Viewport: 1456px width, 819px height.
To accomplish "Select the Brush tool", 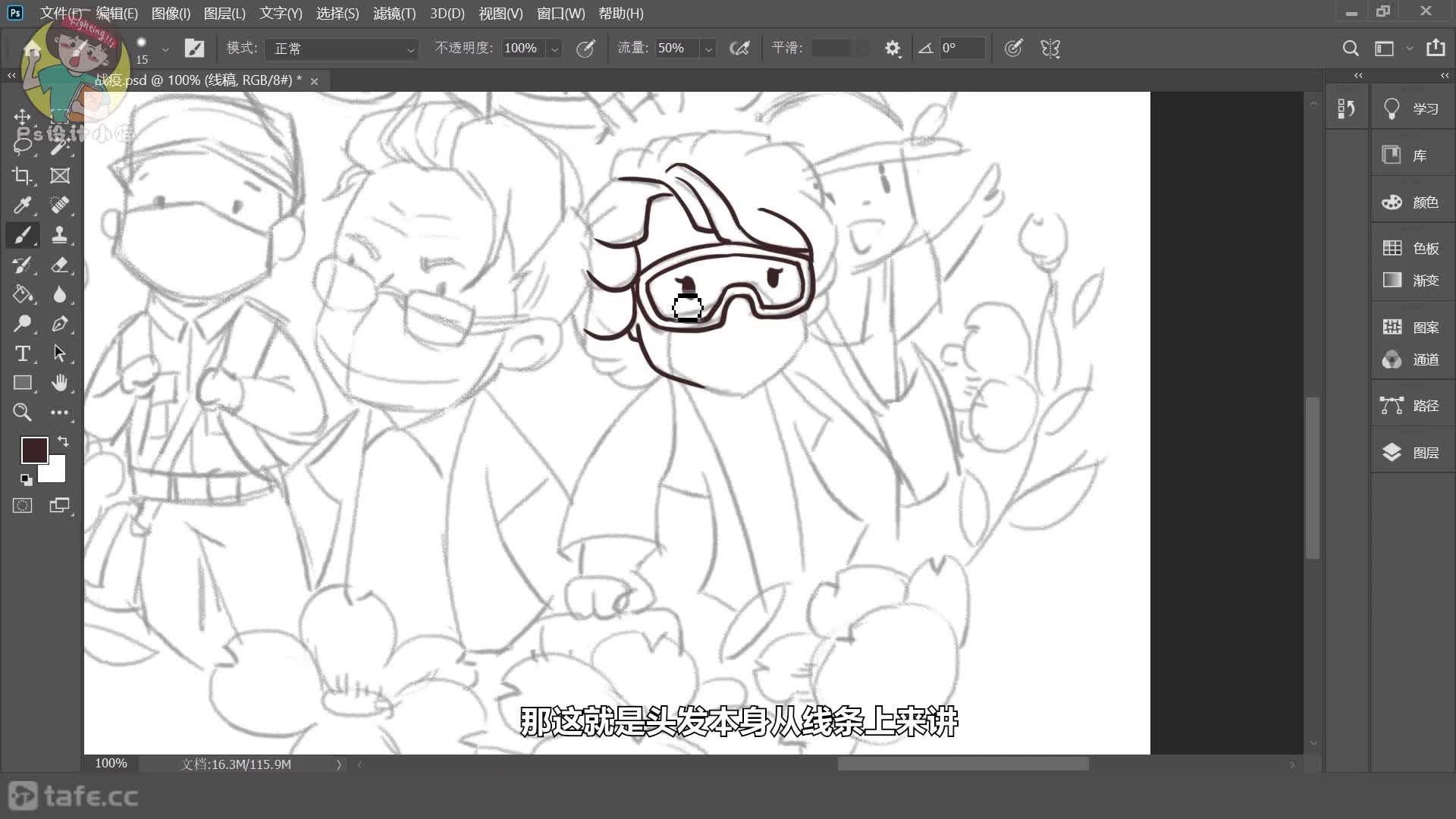I will coord(22,234).
